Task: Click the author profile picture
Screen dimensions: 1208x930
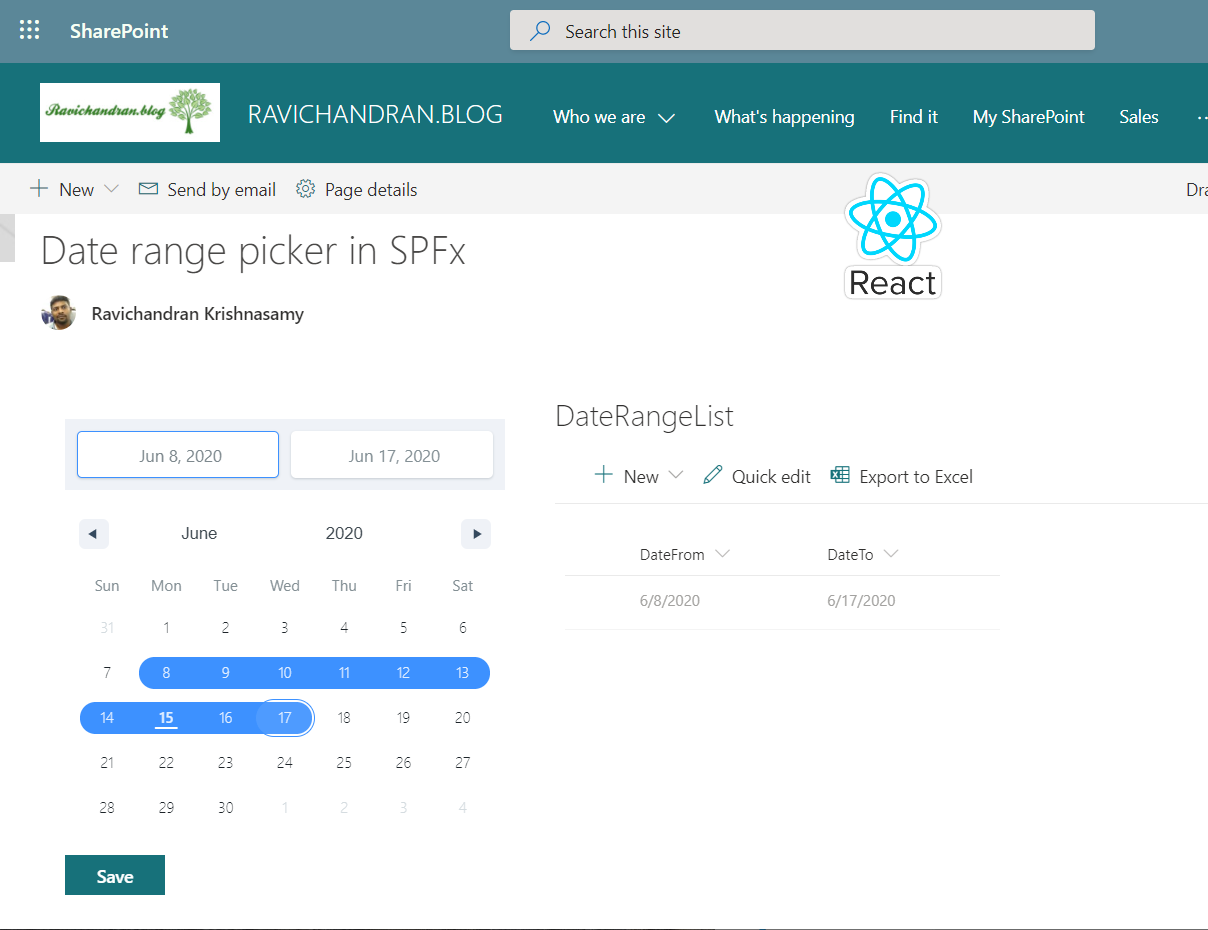Action: click(x=58, y=314)
